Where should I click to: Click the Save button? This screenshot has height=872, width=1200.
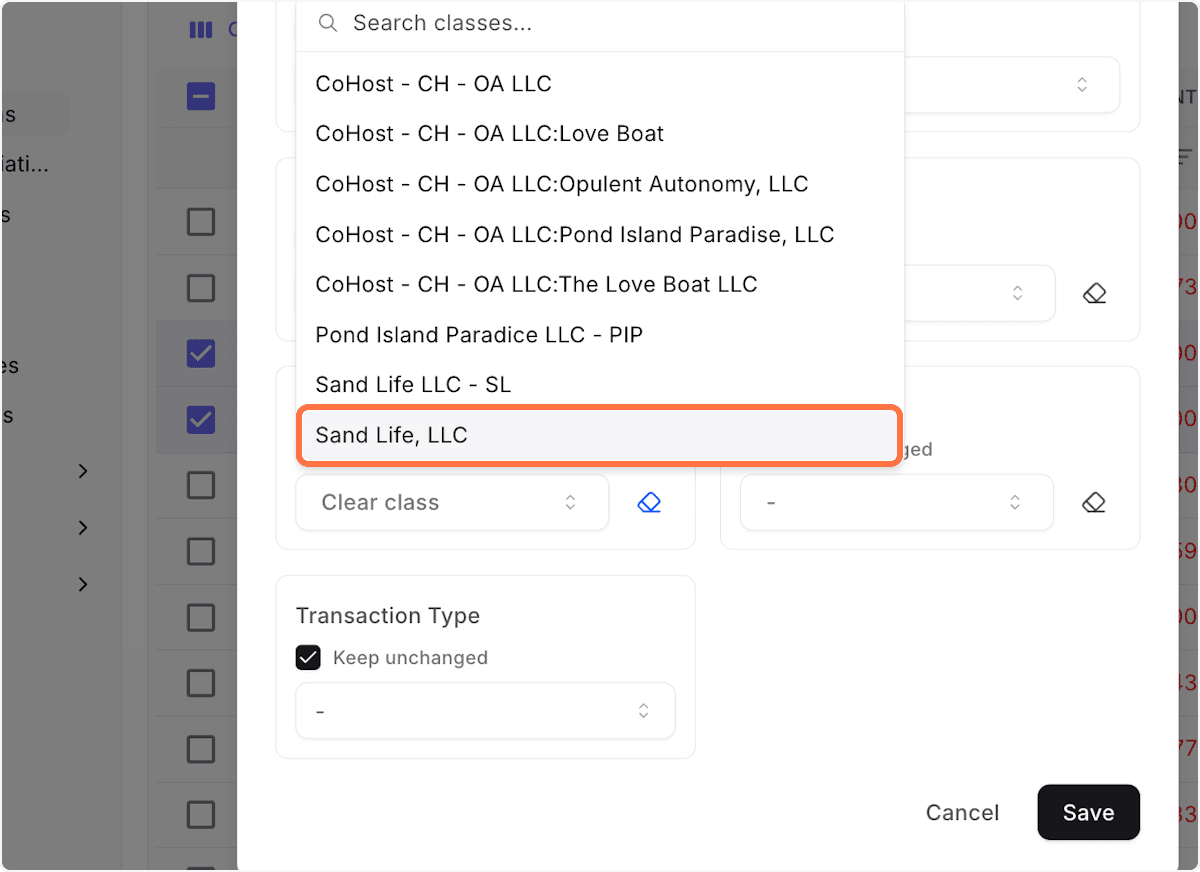coord(1088,812)
